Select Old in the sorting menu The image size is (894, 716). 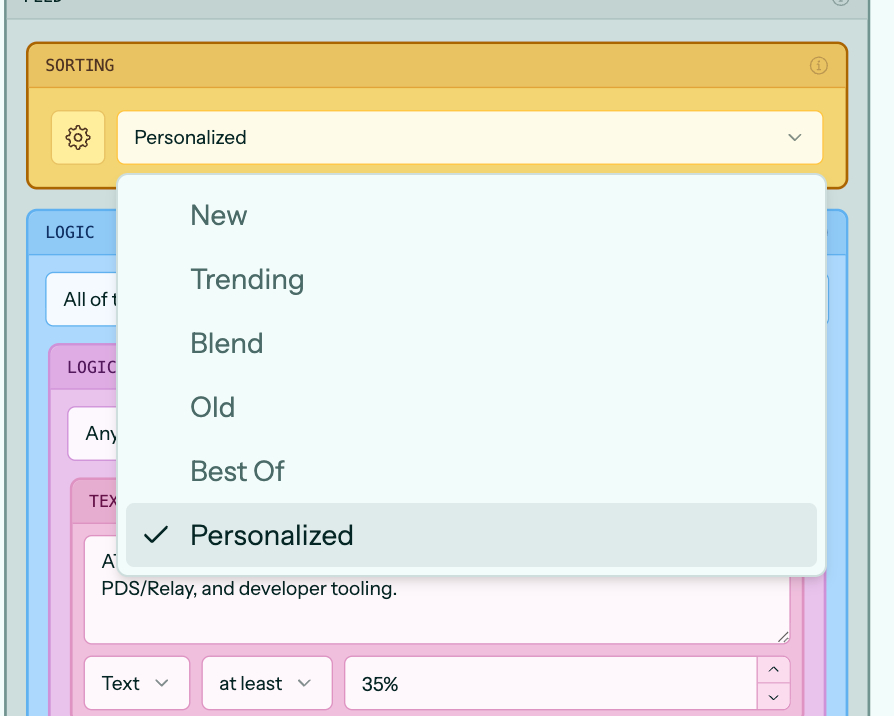[x=213, y=407]
